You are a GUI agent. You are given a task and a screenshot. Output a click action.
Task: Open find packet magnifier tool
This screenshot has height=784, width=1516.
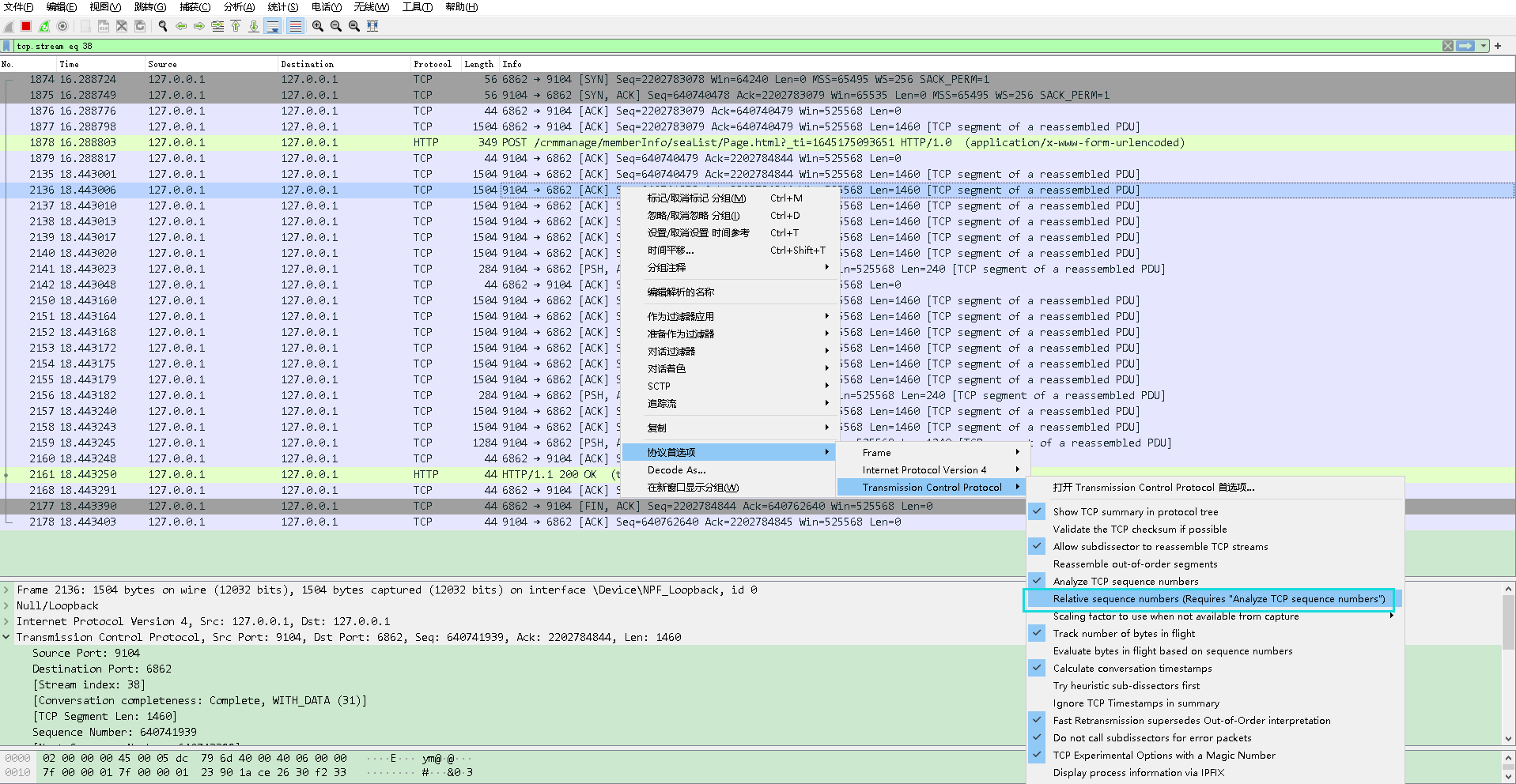pyautogui.click(x=163, y=26)
